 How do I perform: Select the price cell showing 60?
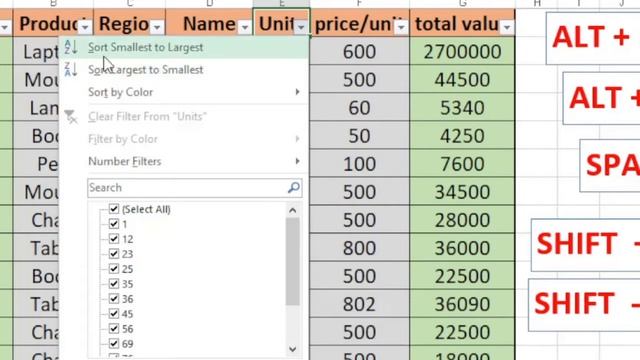point(359,108)
